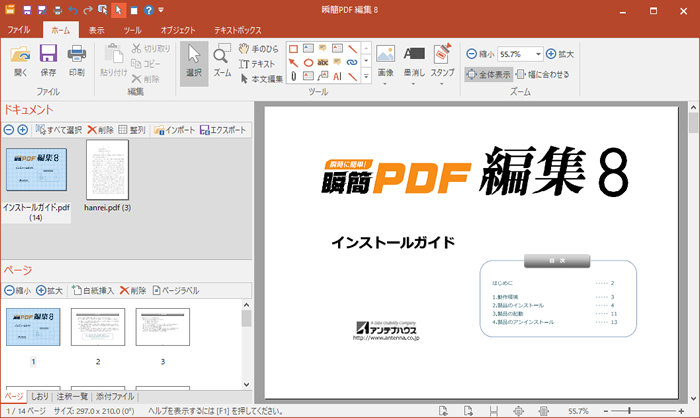Click quick access print icon in title bar
The width and height of the screenshot is (700, 418).
pos(58,10)
